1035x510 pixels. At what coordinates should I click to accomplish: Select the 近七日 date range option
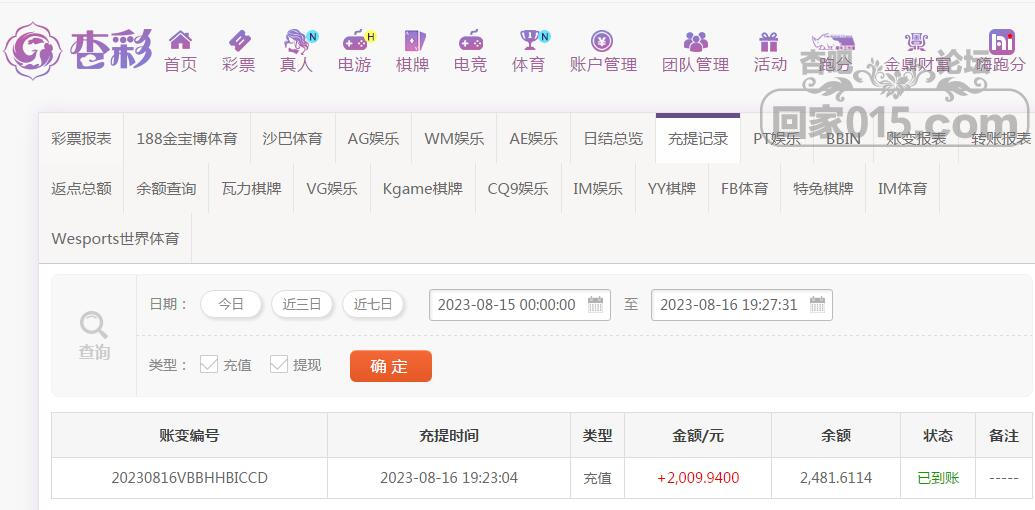(x=373, y=304)
